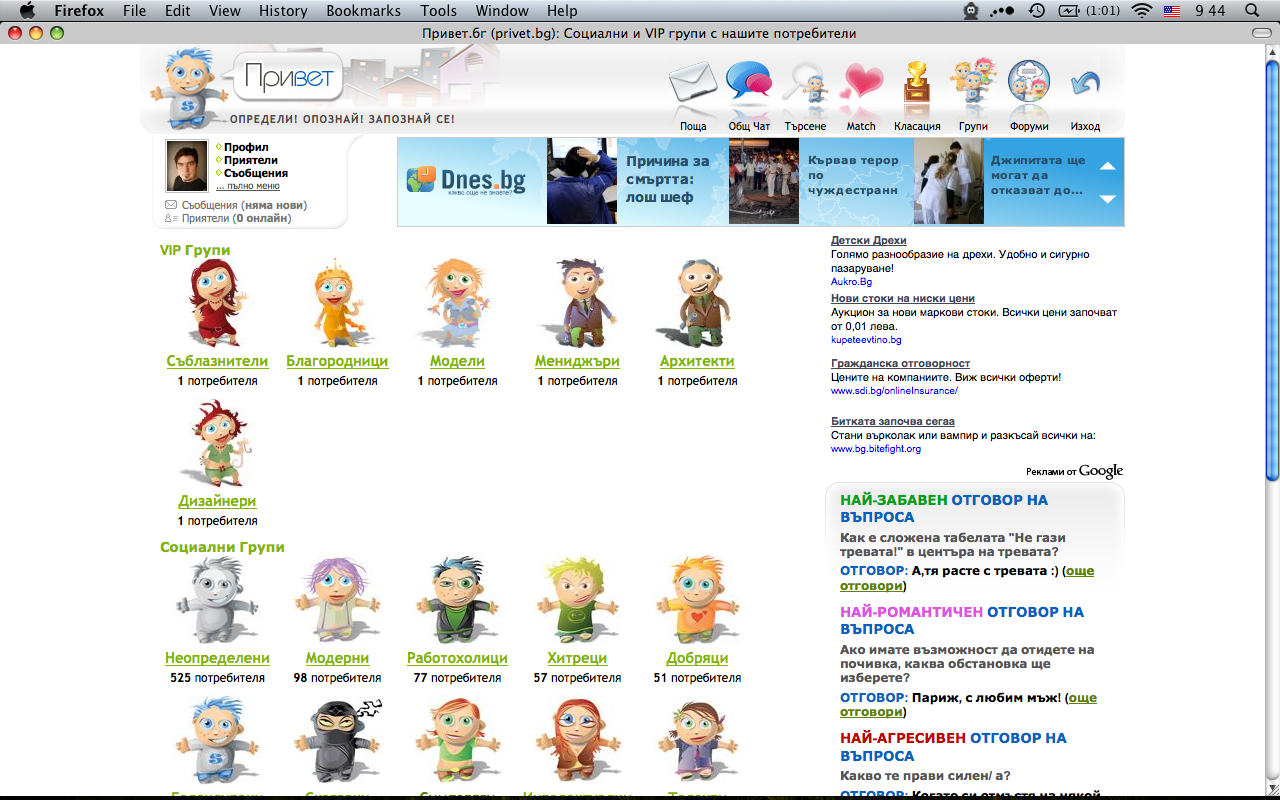Show the Time Machine menu icon
The height and width of the screenshot is (800, 1280).
(x=1037, y=10)
